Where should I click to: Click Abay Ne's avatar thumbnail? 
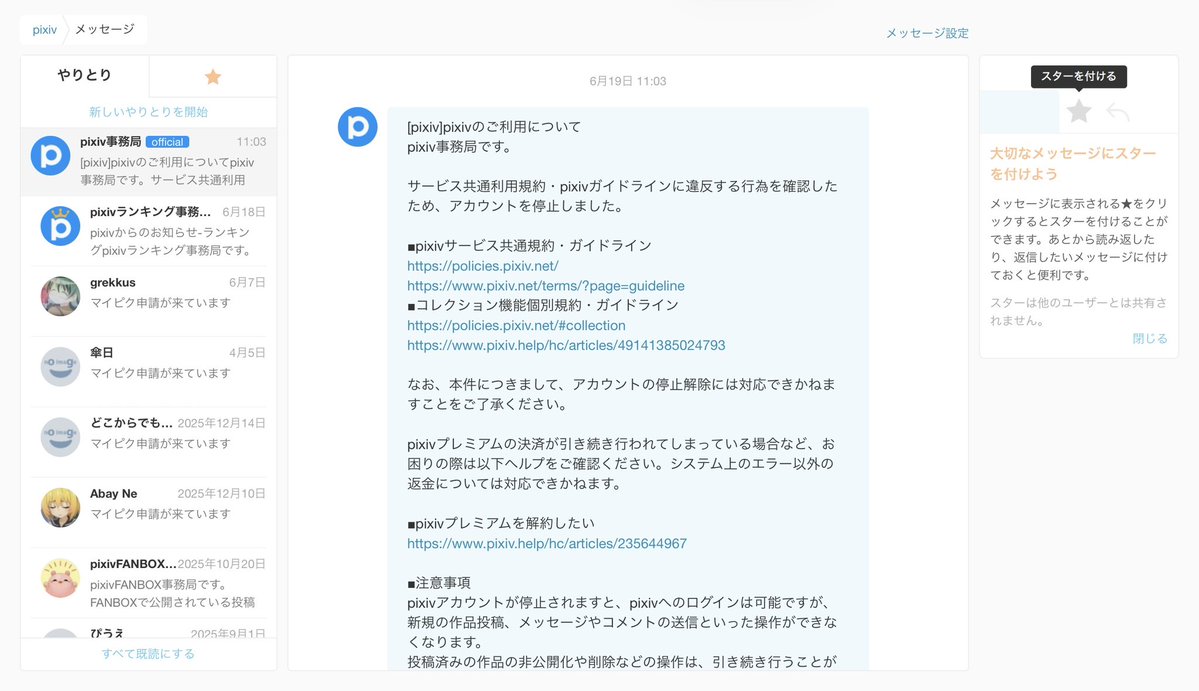pyautogui.click(x=60, y=508)
